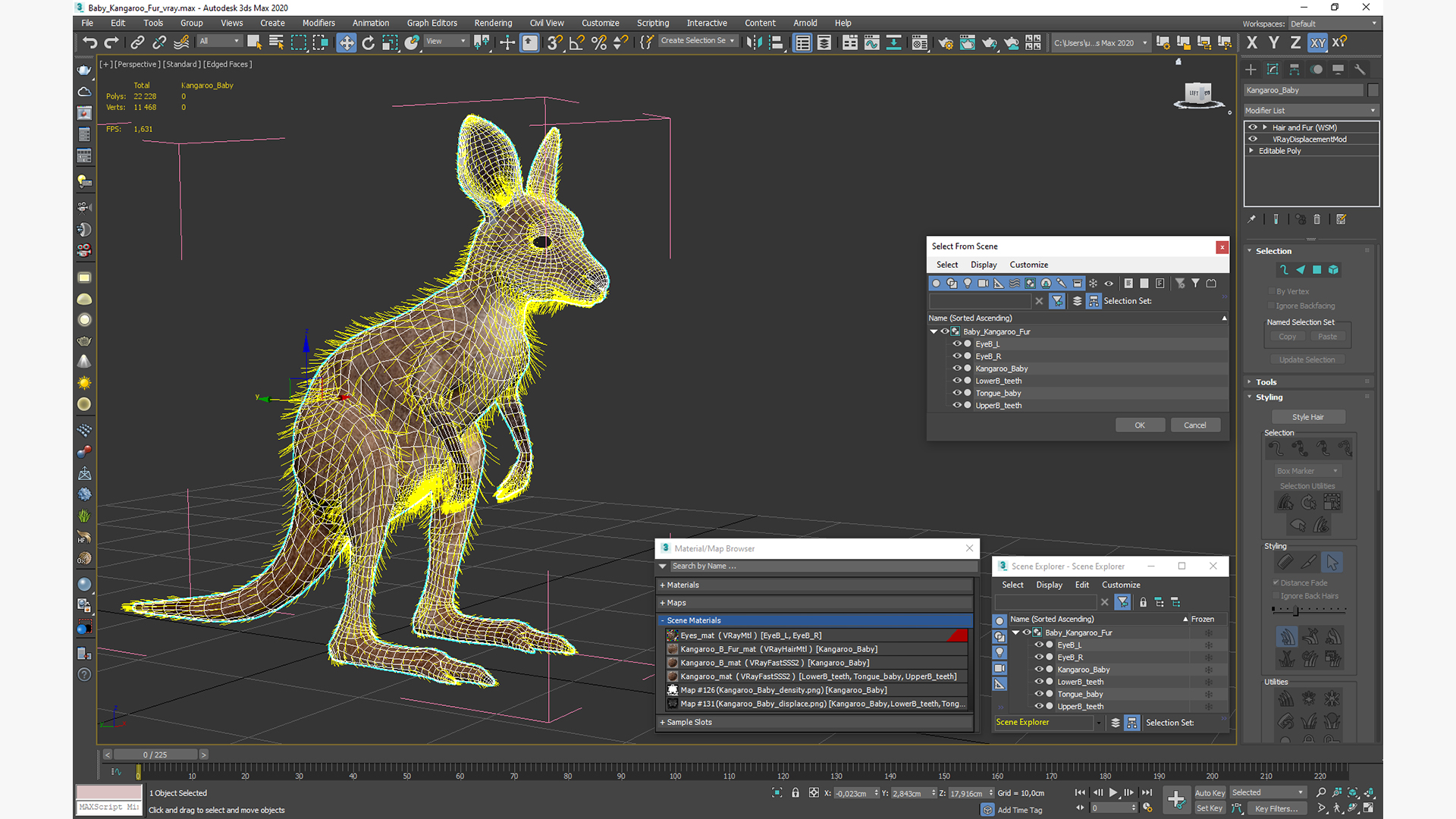Toggle the 3D Snaps icon
Viewport: 1456px width, 819px height.
click(555, 42)
